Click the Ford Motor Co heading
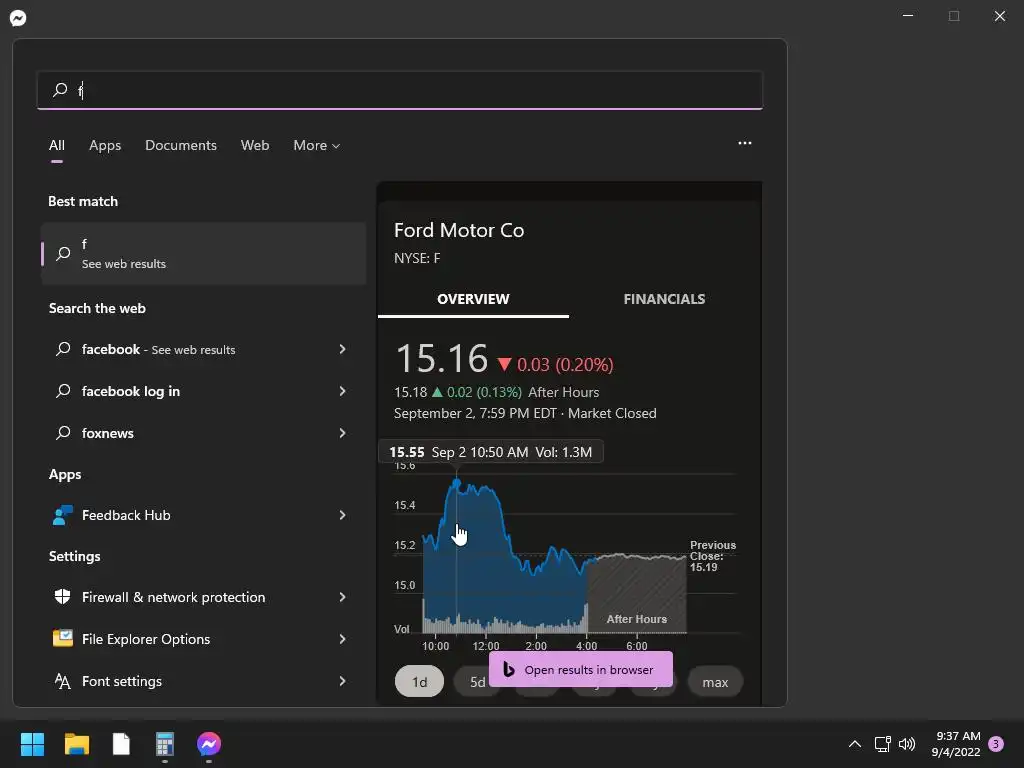Viewport: 1024px width, 768px height. click(x=459, y=230)
